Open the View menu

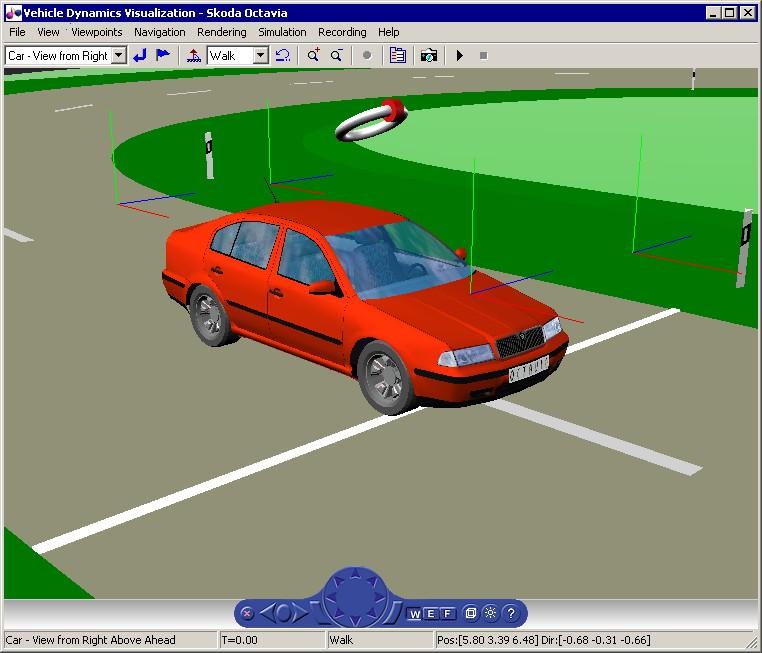48,32
